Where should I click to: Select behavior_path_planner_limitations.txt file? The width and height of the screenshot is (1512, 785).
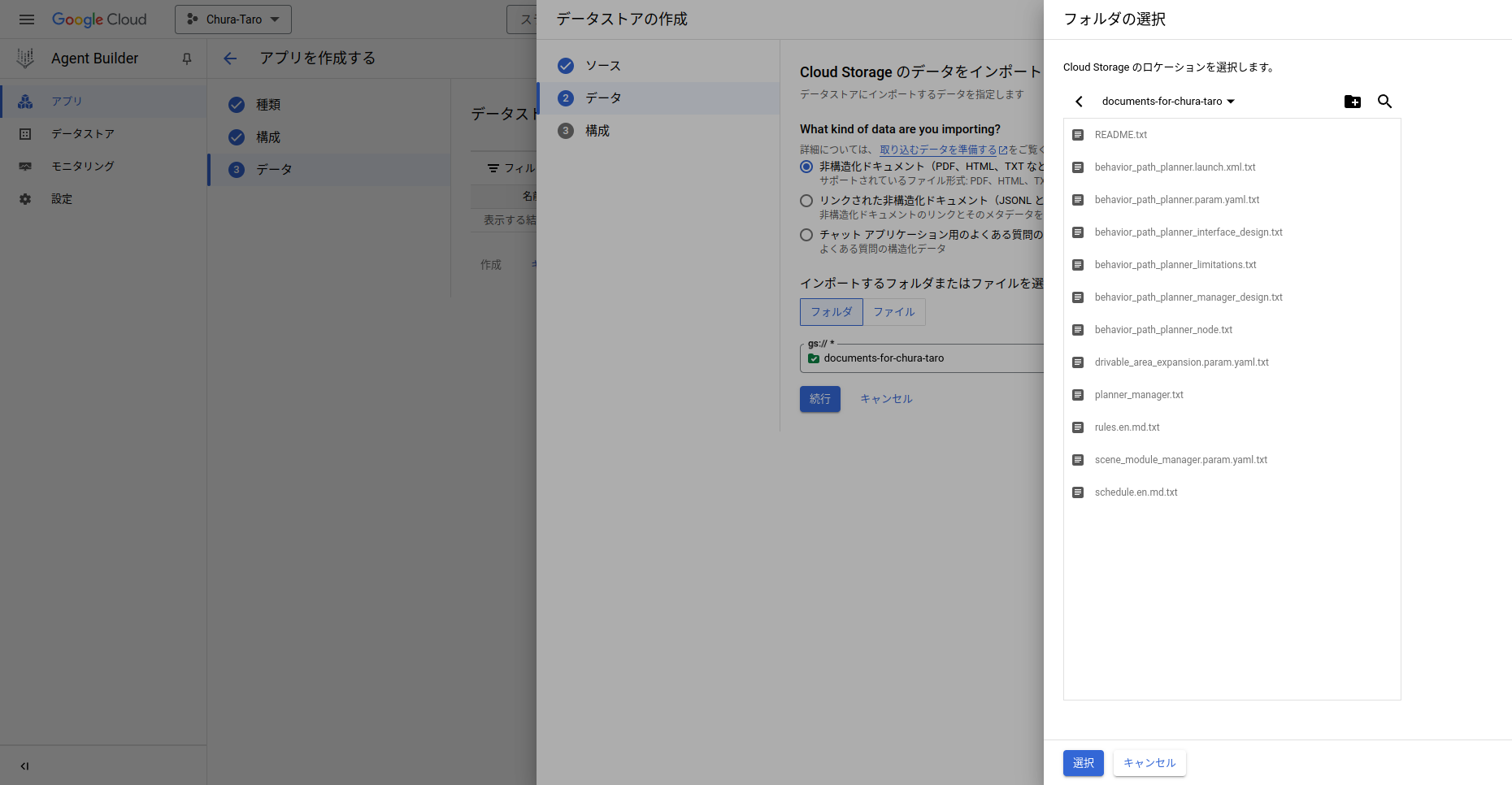pyautogui.click(x=1232, y=265)
